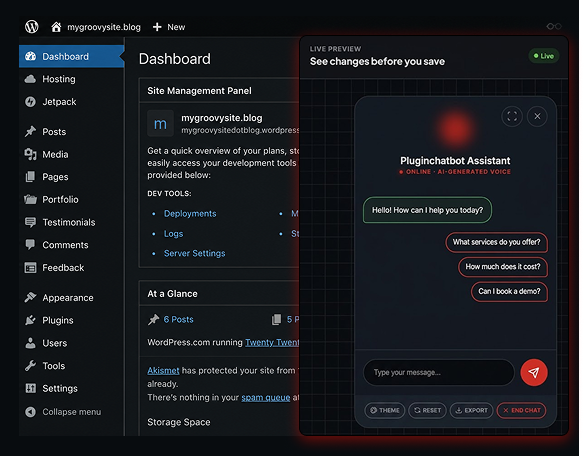585x456 pixels.
Task: Click the END CHAT button
Action: pos(522,410)
